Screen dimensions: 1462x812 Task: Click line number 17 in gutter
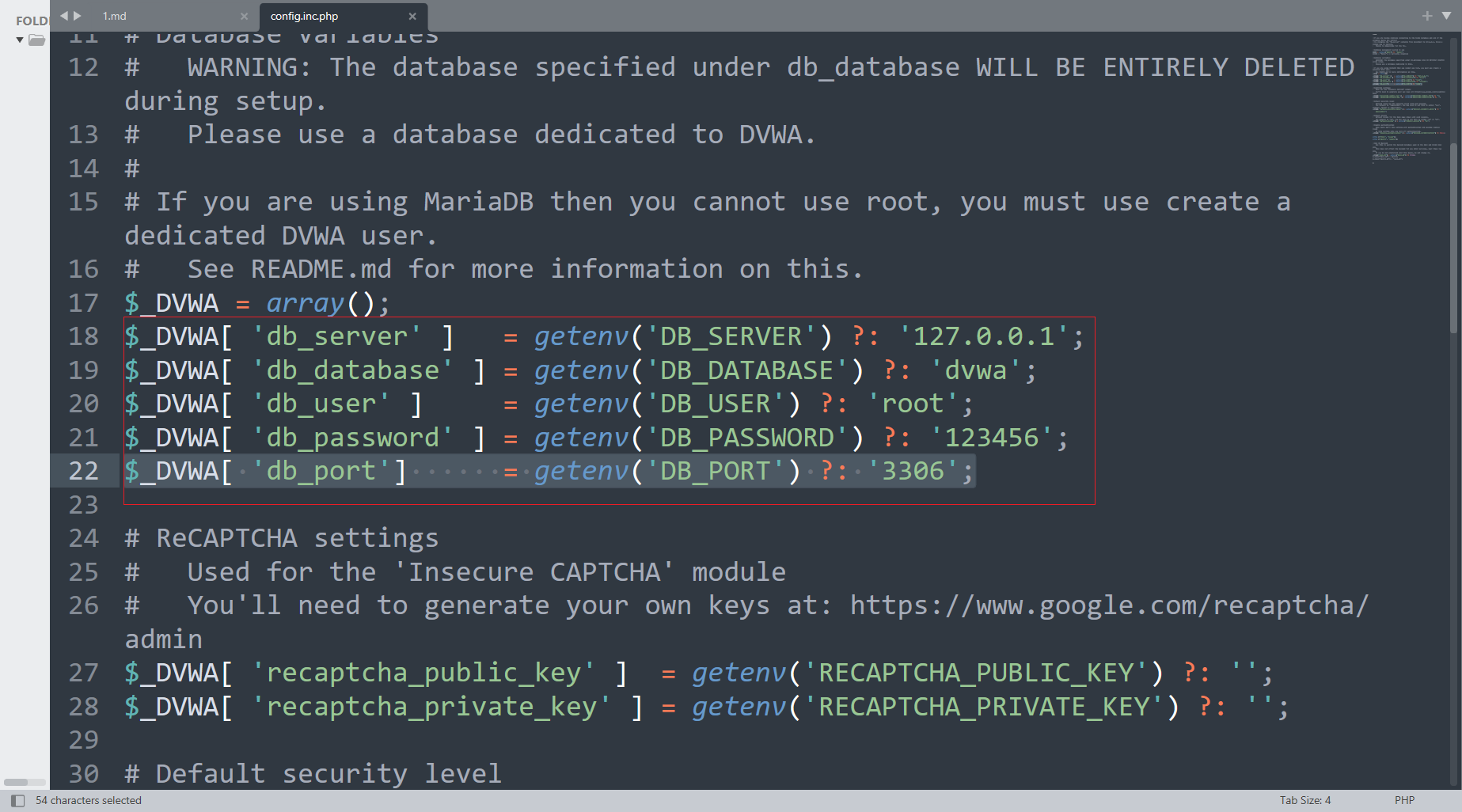pos(84,303)
